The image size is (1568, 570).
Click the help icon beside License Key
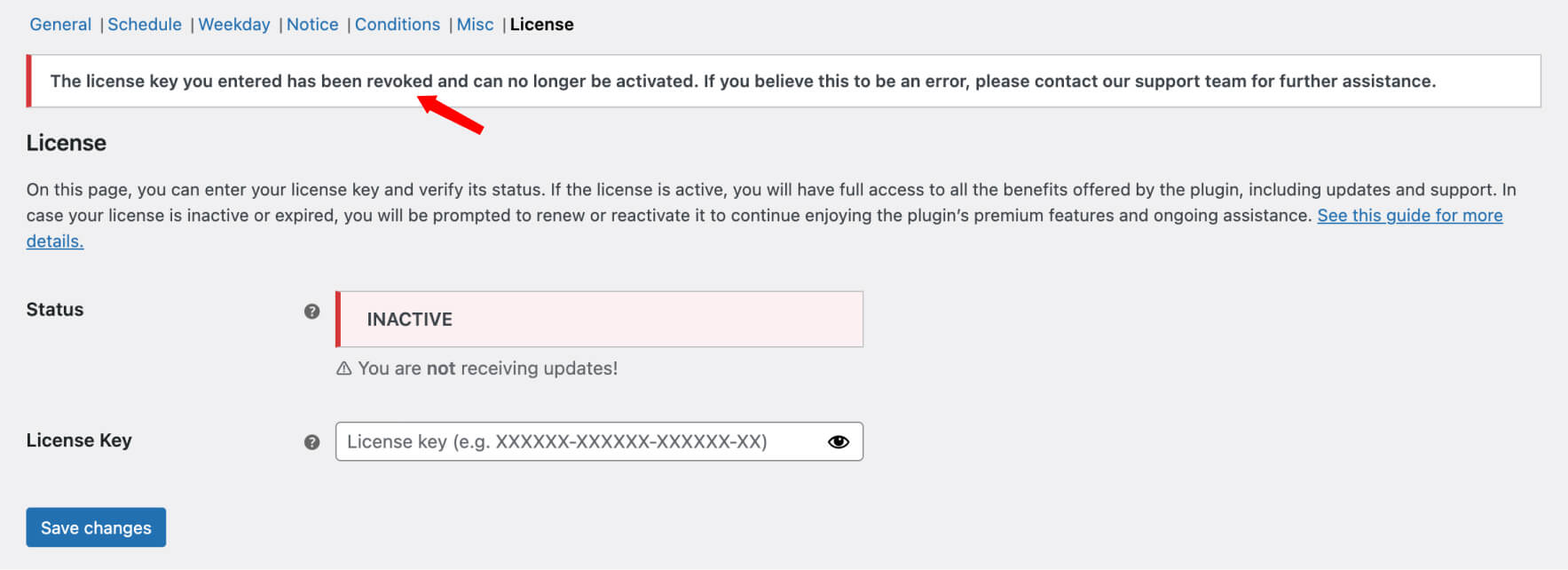[x=311, y=442]
